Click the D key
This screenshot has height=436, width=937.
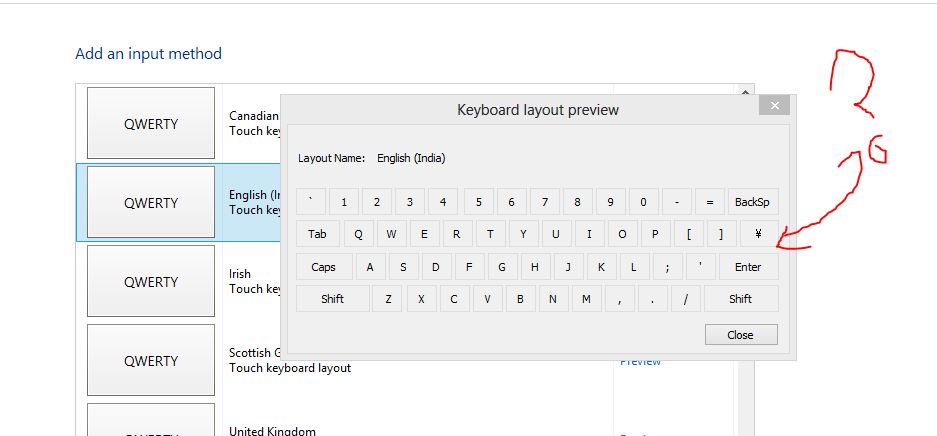pyautogui.click(x=436, y=267)
